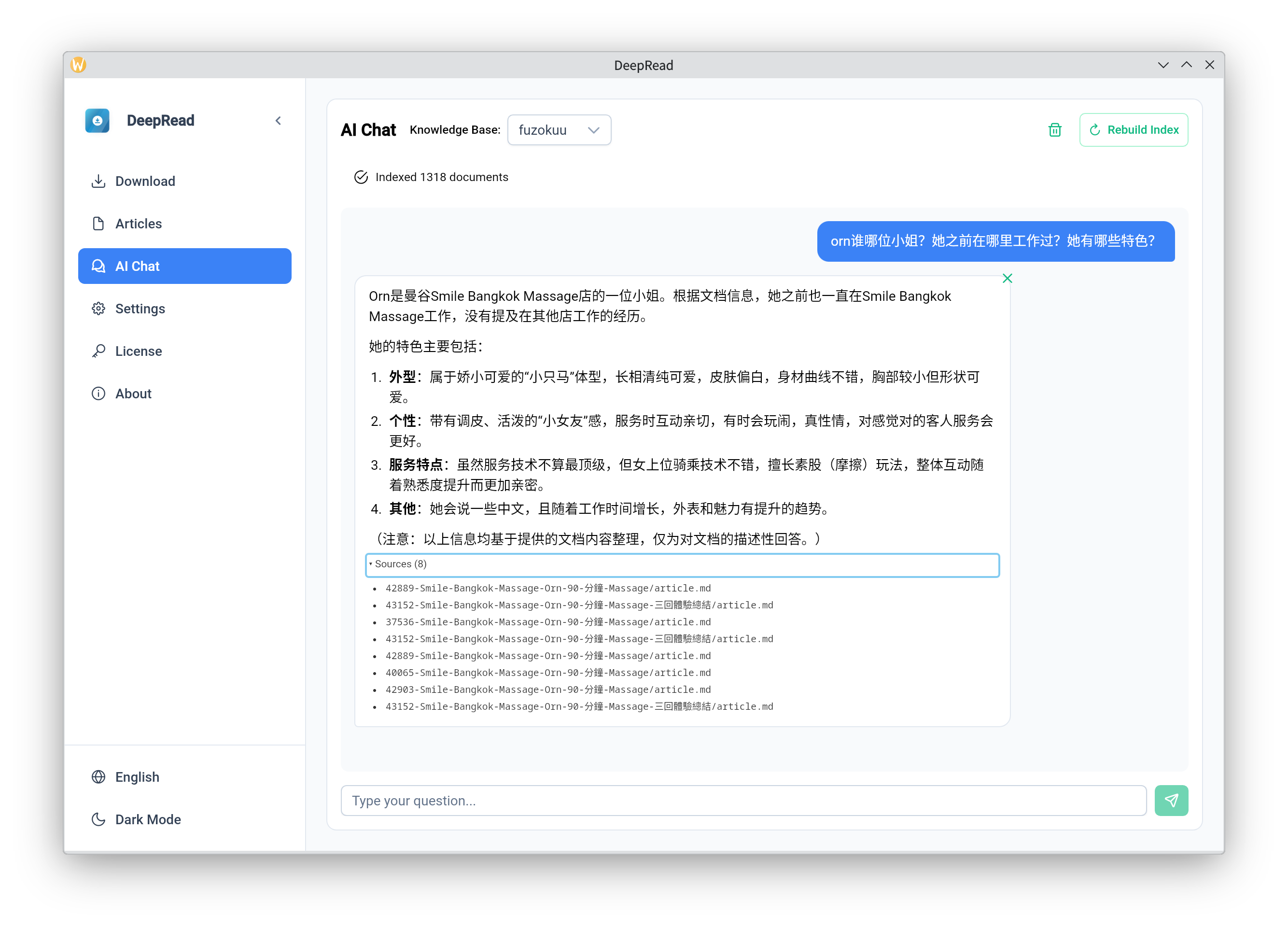Collapse the sidebar with the chevron
The height and width of the screenshot is (929, 1288).
(x=278, y=120)
